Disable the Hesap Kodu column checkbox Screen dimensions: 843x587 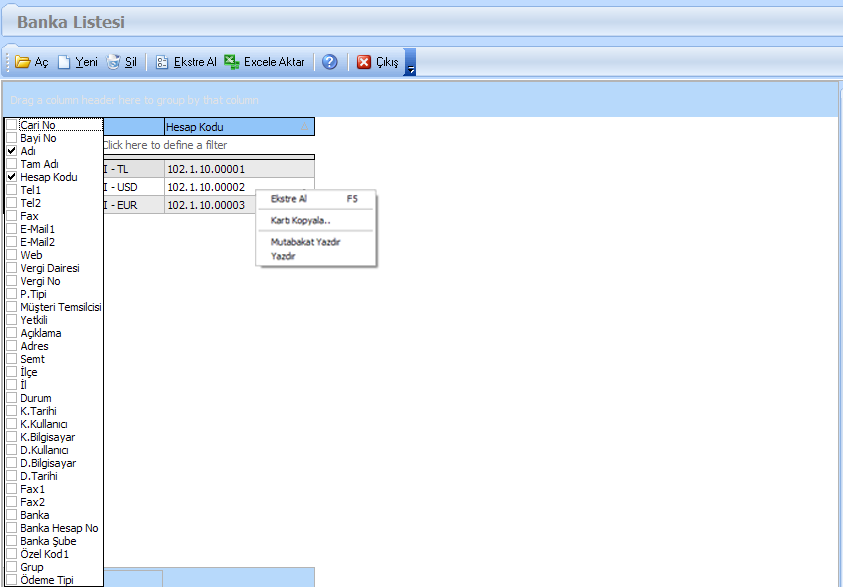coord(12,177)
